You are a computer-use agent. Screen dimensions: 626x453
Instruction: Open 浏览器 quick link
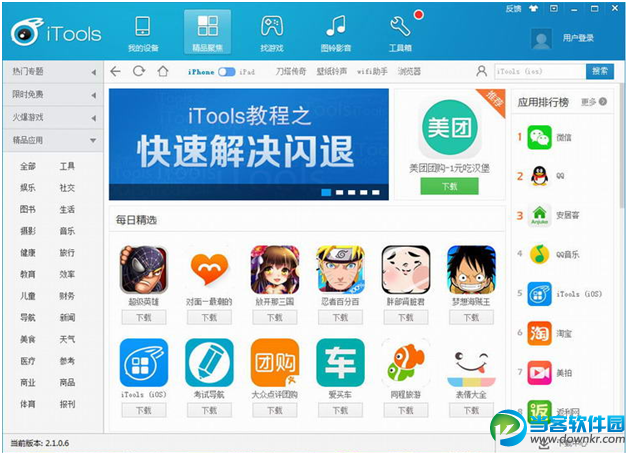tap(409, 71)
